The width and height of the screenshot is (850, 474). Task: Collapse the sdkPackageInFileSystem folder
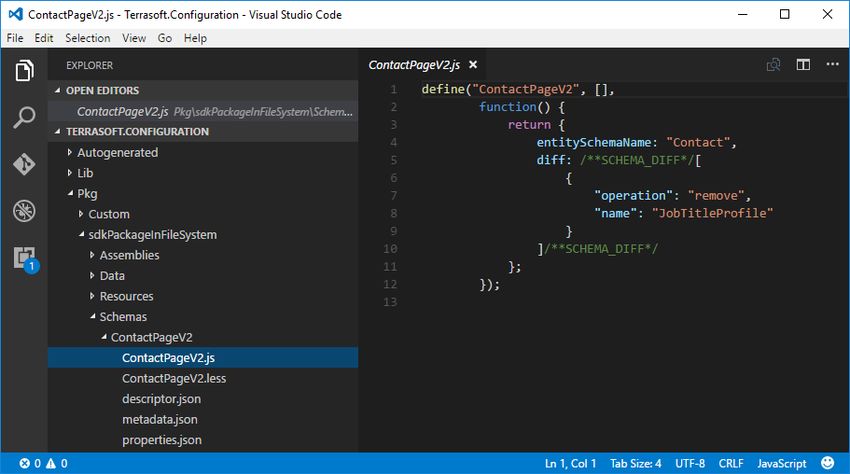(x=81, y=234)
